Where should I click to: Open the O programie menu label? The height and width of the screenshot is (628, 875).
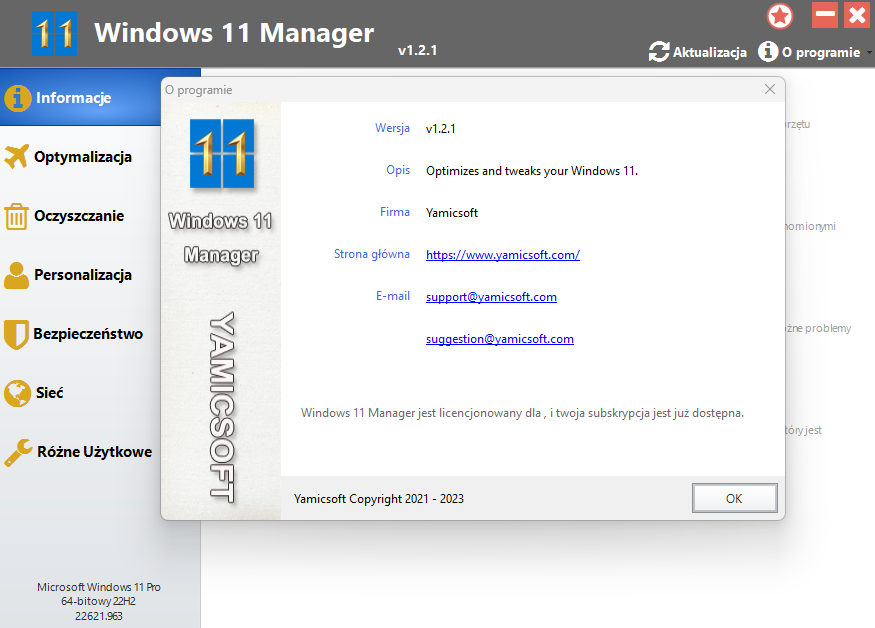pos(821,52)
